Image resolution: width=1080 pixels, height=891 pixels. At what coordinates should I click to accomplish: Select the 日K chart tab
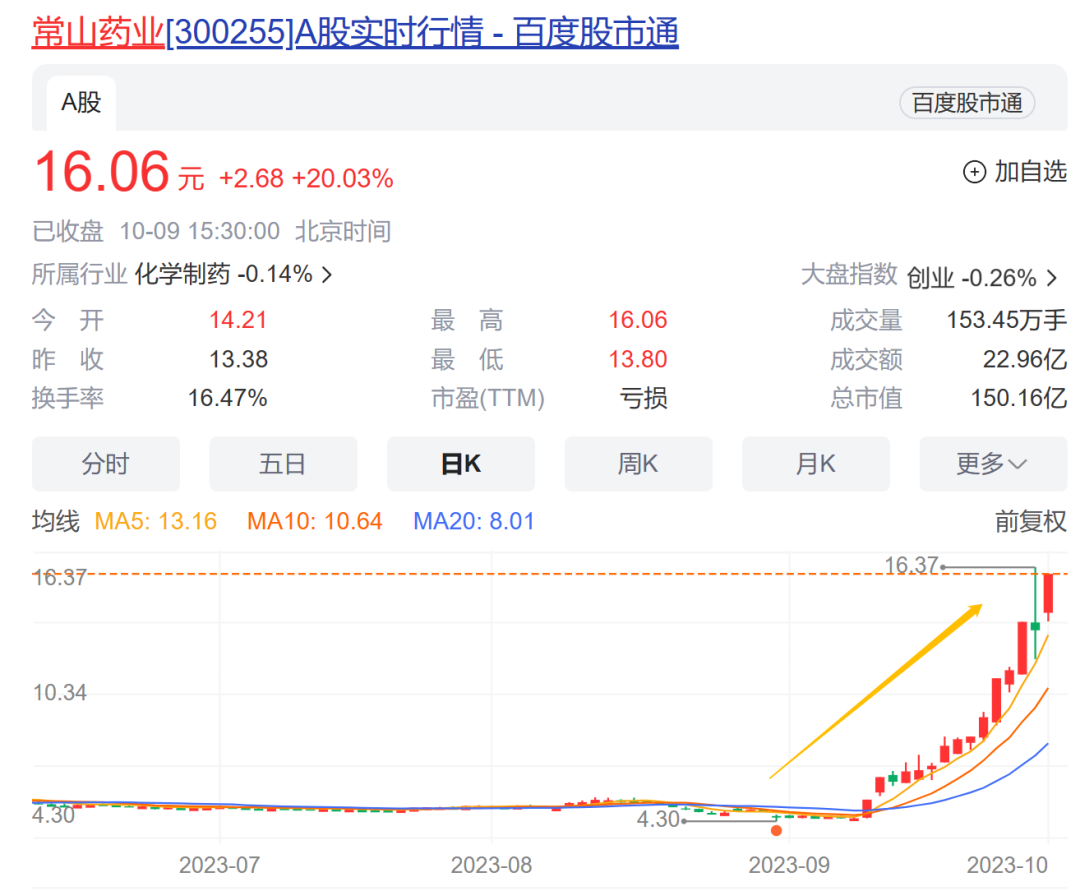coord(461,463)
